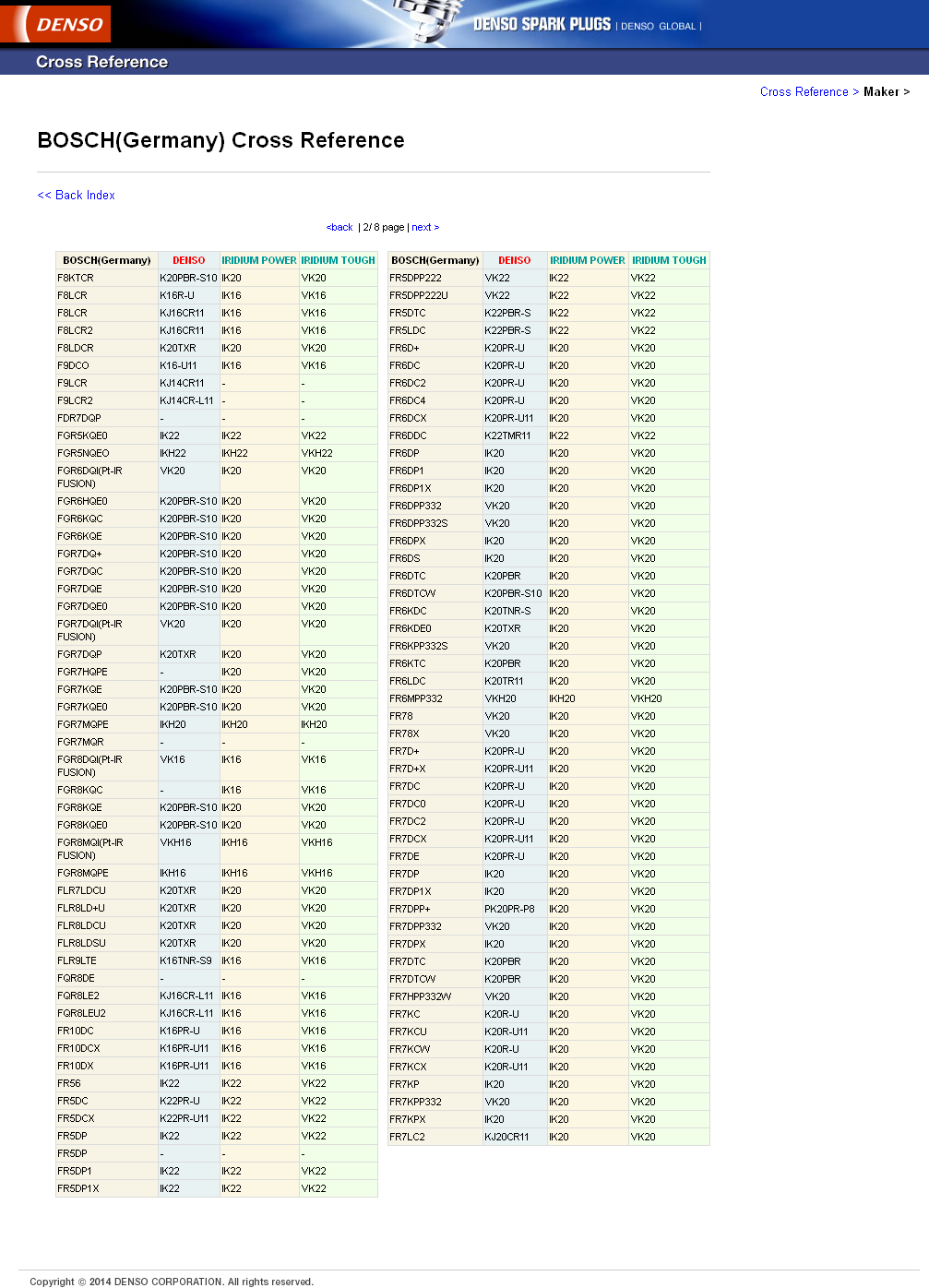
Task: Click the FLR9LTE part number cell
Action: (77, 960)
